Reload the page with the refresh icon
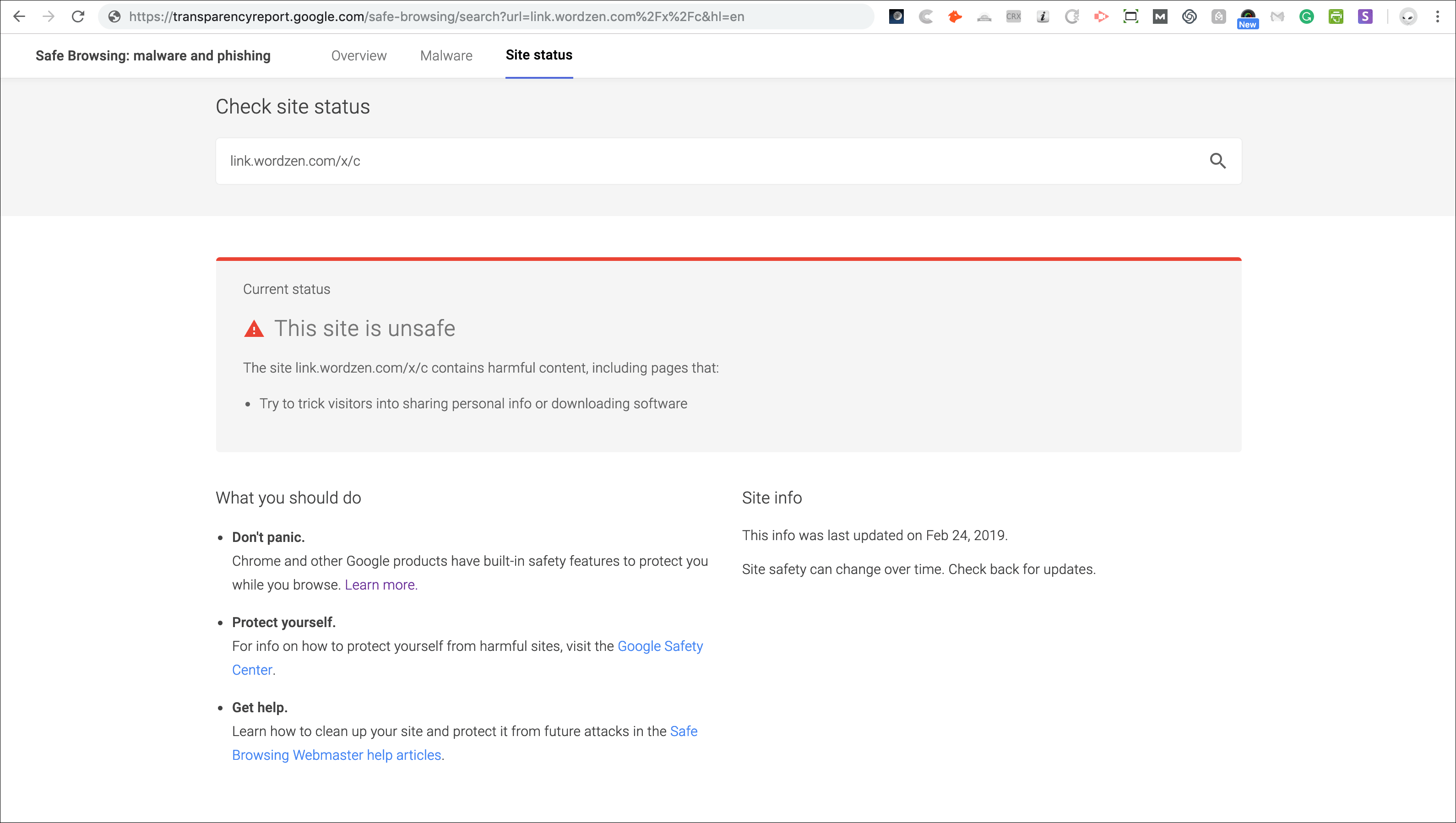Viewport: 1456px width, 823px height. click(x=78, y=16)
